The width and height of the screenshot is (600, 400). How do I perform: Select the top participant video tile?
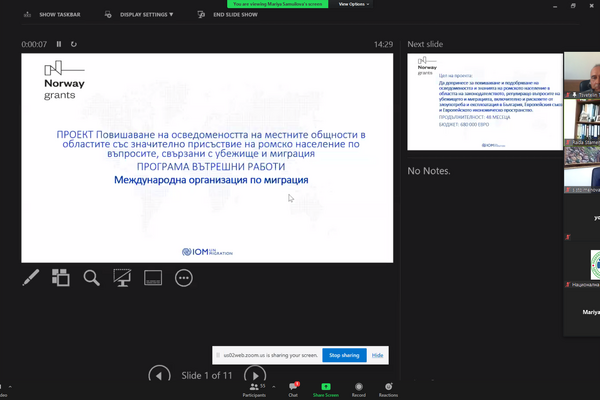[x=582, y=75]
